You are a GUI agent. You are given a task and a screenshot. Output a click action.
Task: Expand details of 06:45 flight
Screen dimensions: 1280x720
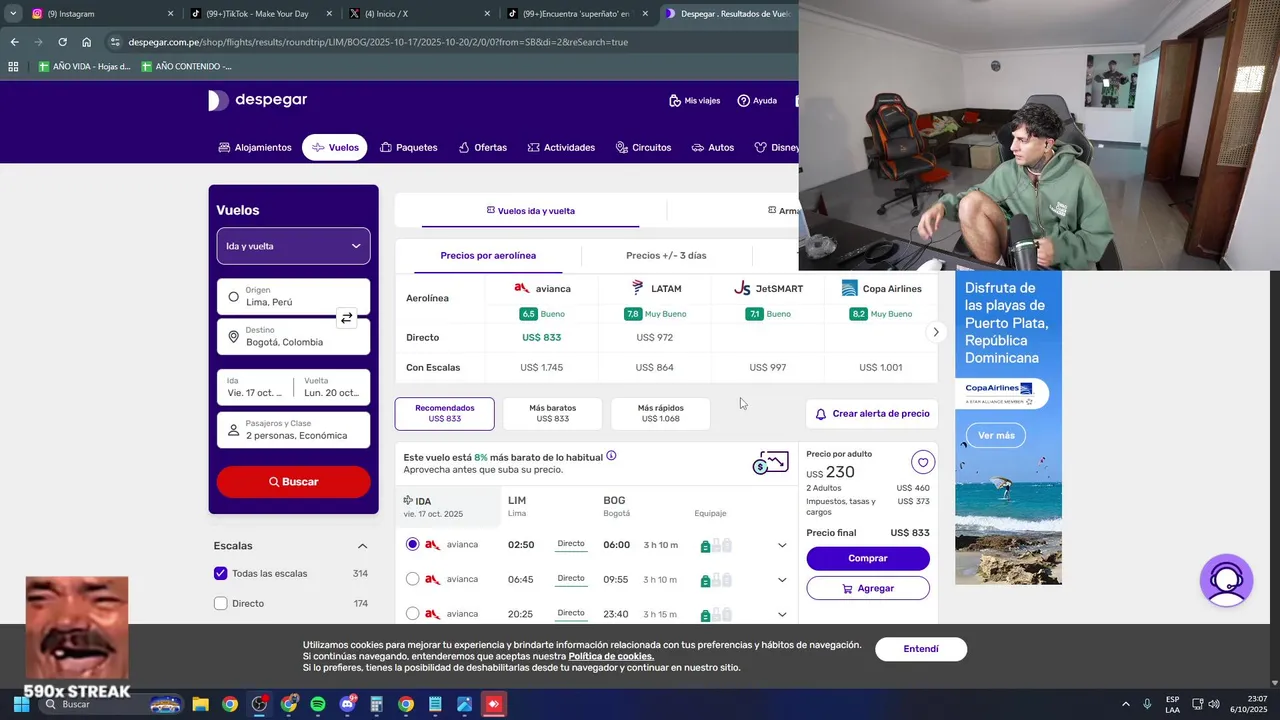click(782, 579)
